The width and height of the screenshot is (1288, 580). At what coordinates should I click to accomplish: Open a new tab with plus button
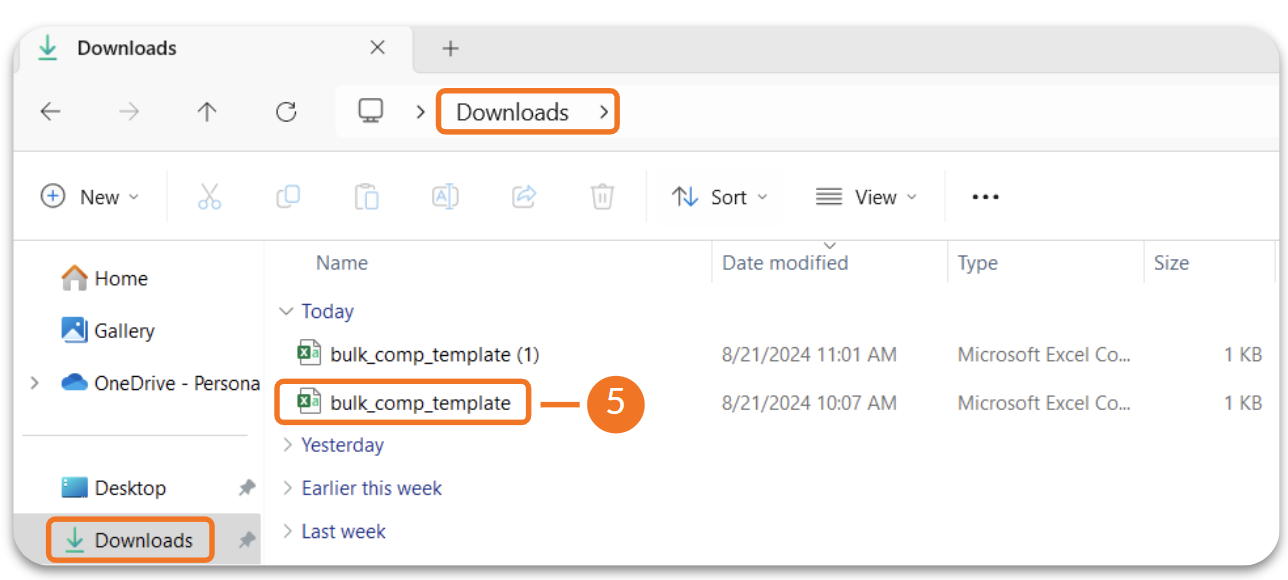pyautogui.click(x=450, y=48)
